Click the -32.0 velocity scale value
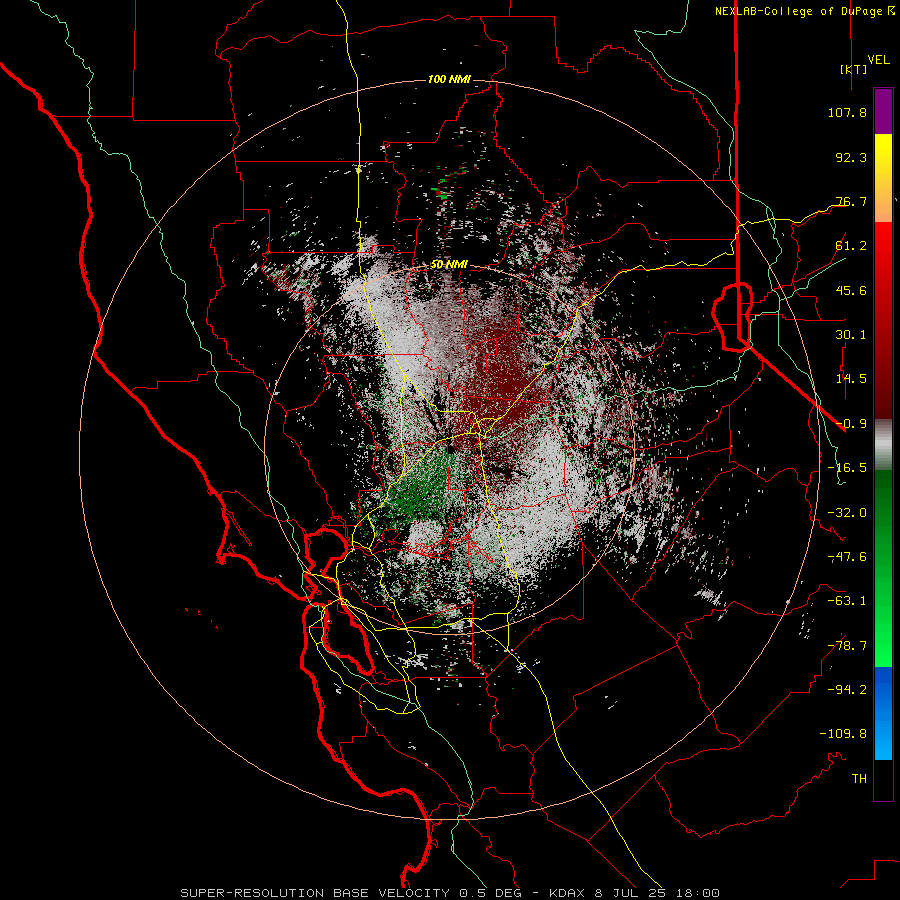The height and width of the screenshot is (900, 900). (847, 513)
